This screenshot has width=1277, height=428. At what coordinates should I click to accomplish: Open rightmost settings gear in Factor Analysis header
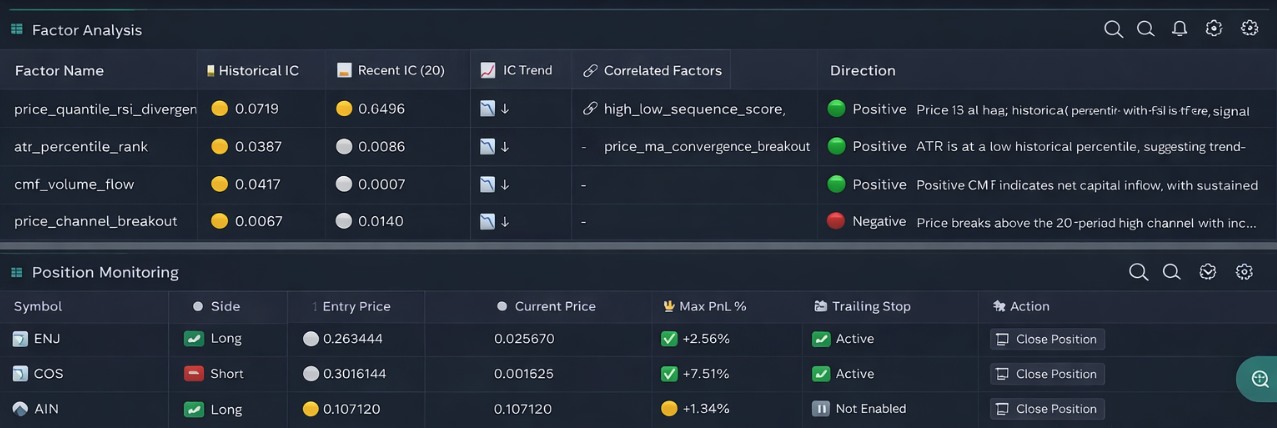(1249, 29)
